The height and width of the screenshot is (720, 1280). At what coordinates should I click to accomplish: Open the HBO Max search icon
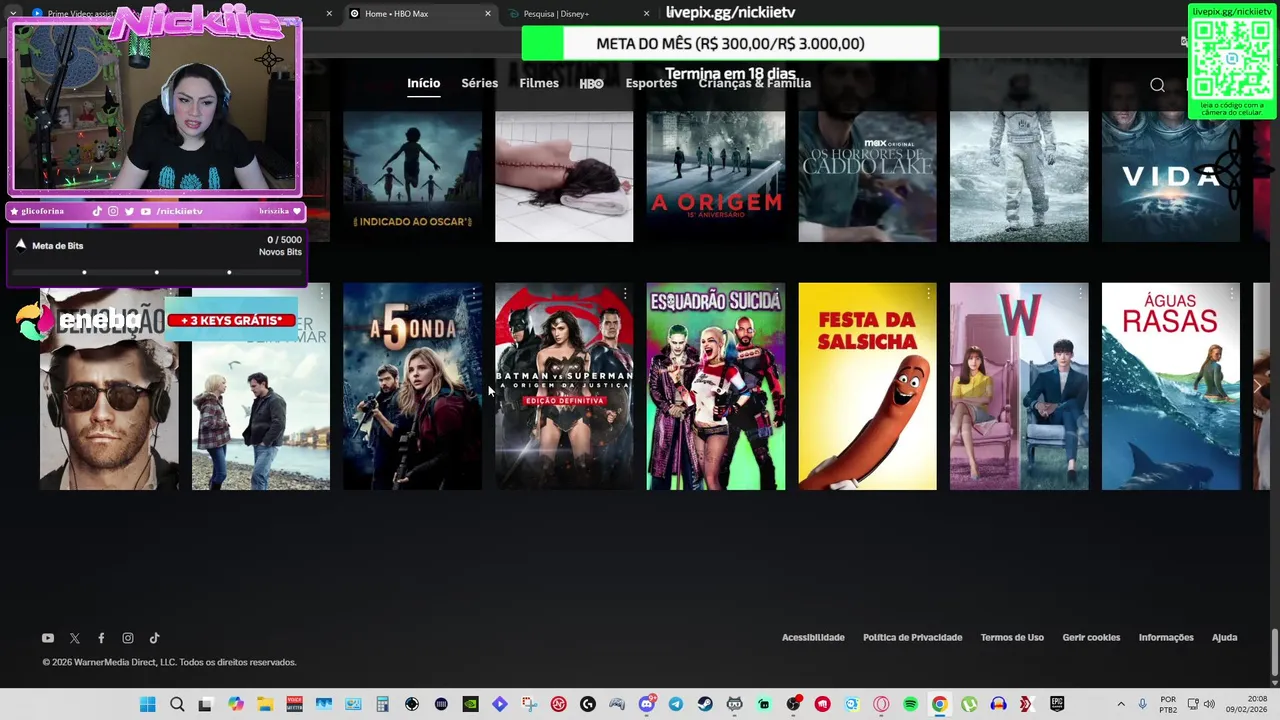pyautogui.click(x=1157, y=85)
